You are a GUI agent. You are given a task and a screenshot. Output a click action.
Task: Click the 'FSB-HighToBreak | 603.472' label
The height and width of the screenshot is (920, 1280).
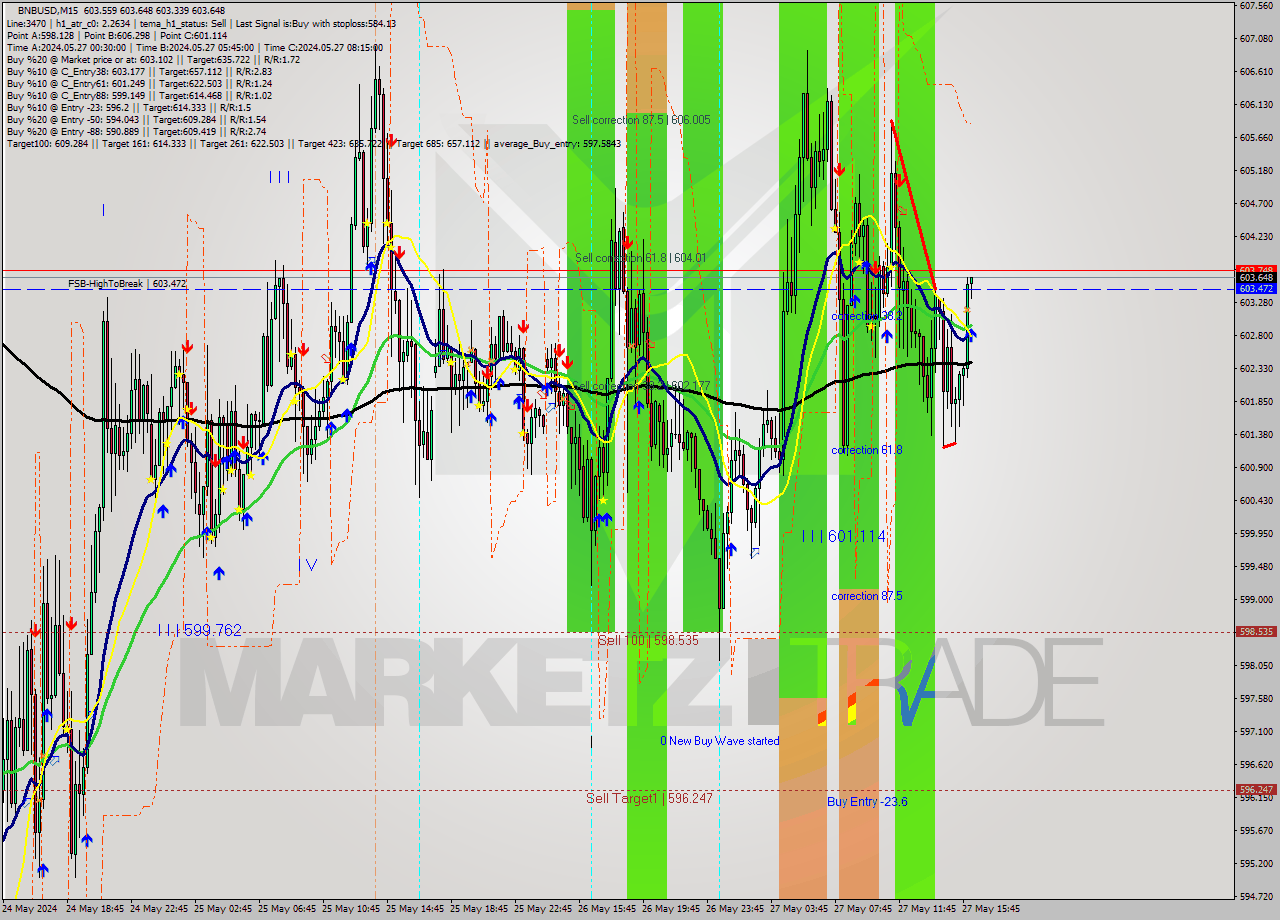(x=127, y=284)
